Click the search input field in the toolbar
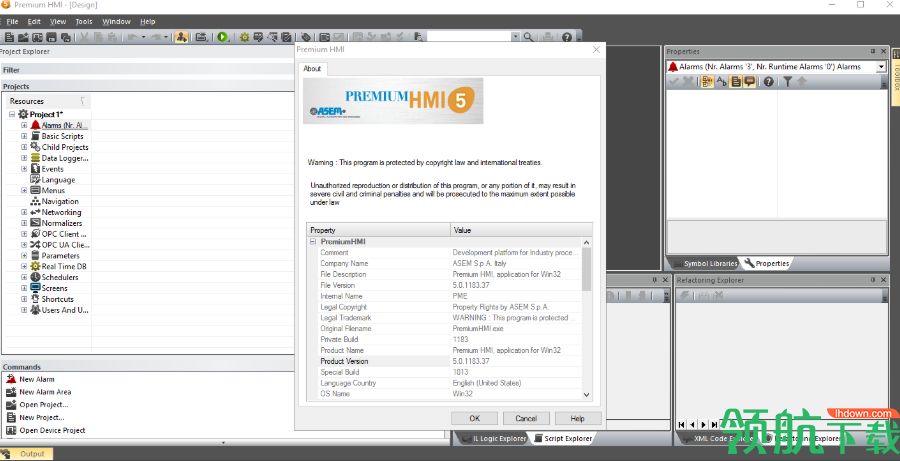This screenshot has width=900, height=461. pyautogui.click(x=469, y=37)
